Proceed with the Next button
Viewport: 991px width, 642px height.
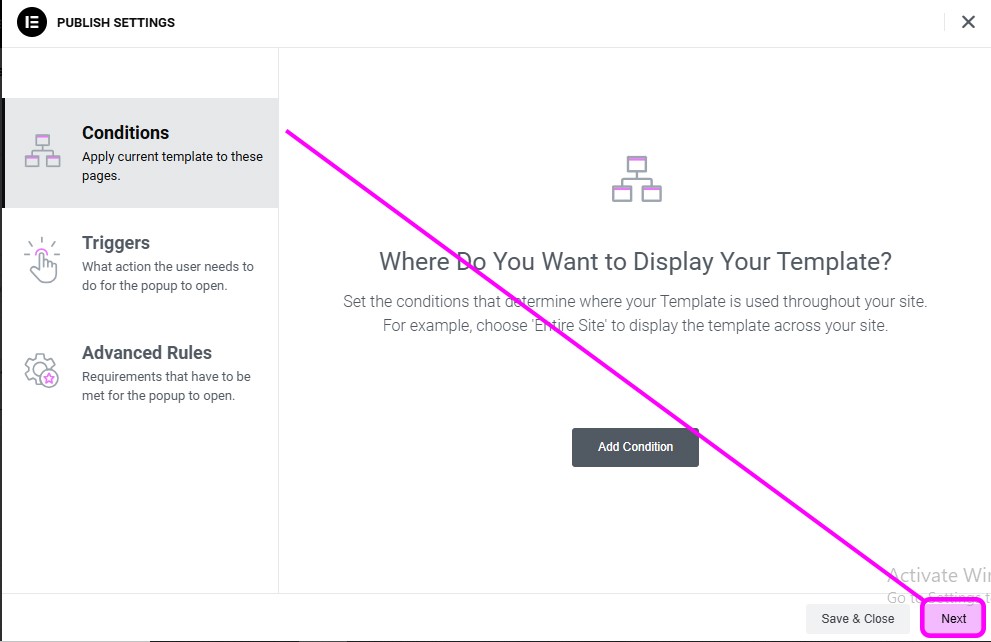click(953, 619)
